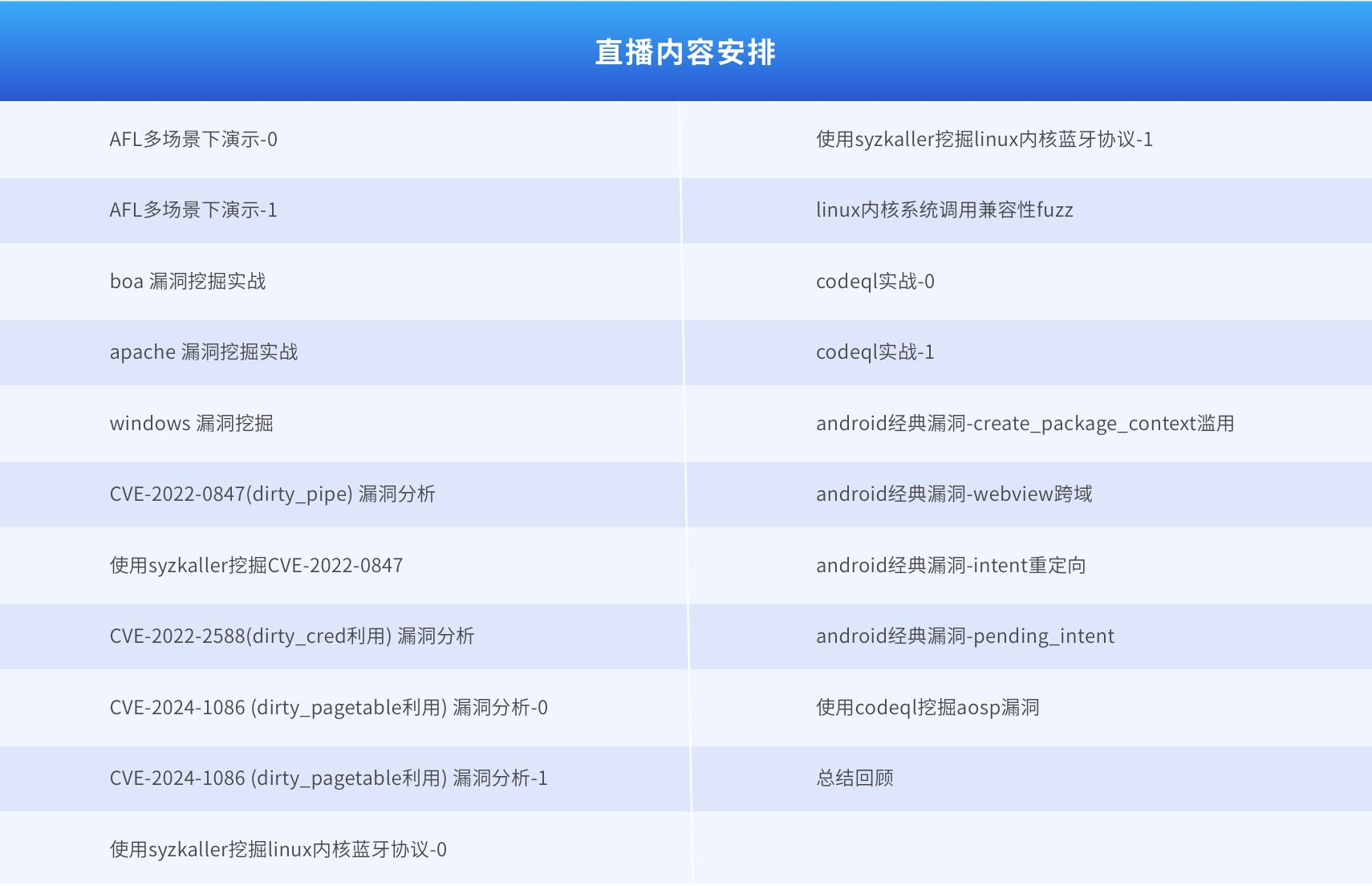Click windows 漏洞挖掘 row

[192, 424]
